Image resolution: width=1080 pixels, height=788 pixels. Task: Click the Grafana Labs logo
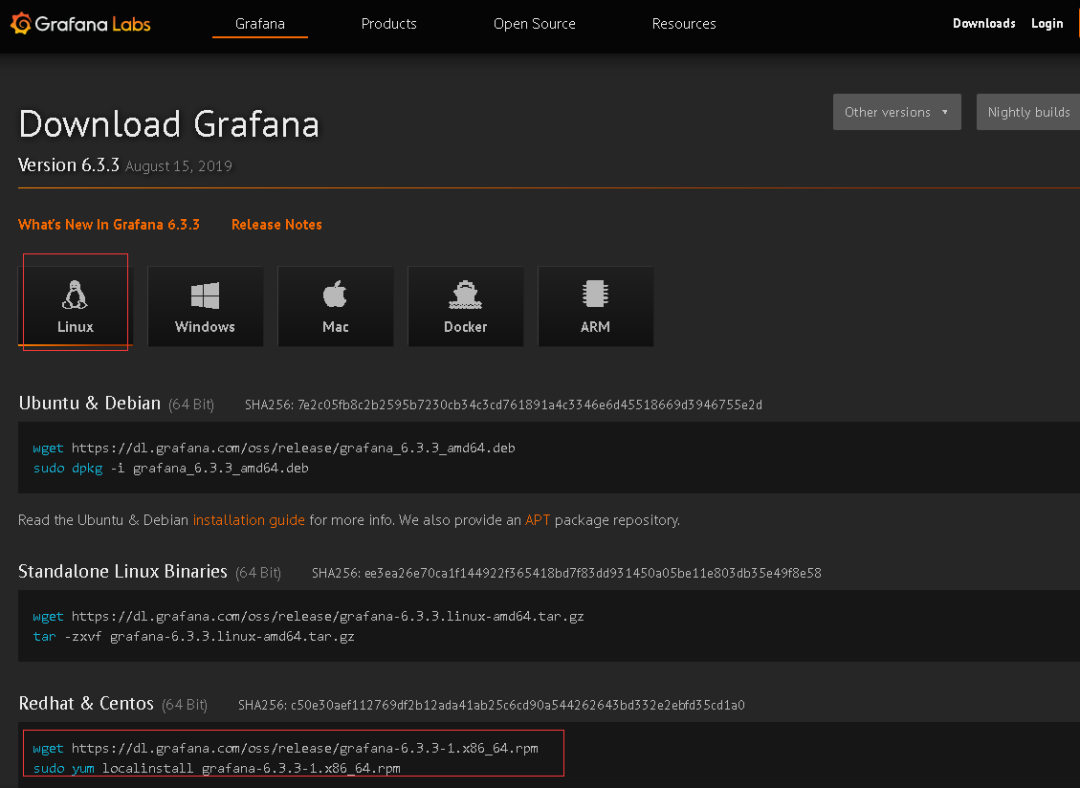click(x=80, y=23)
